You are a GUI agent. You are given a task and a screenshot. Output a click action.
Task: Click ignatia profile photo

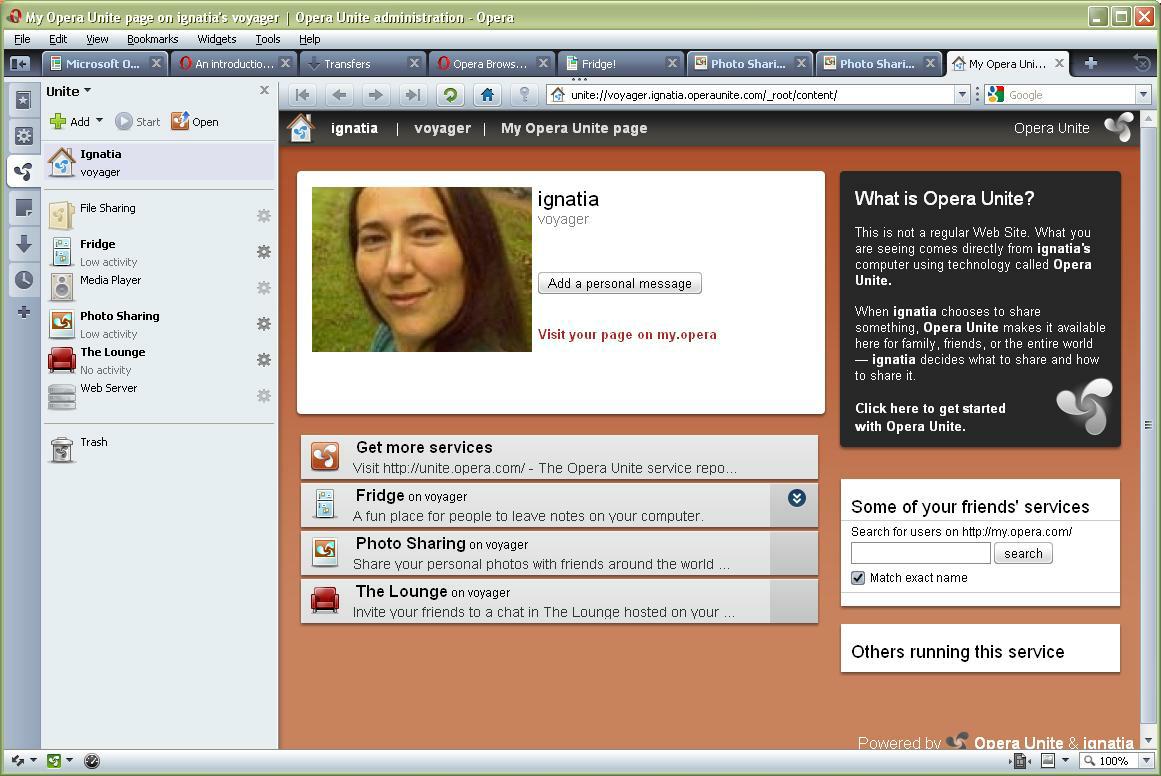(x=421, y=269)
